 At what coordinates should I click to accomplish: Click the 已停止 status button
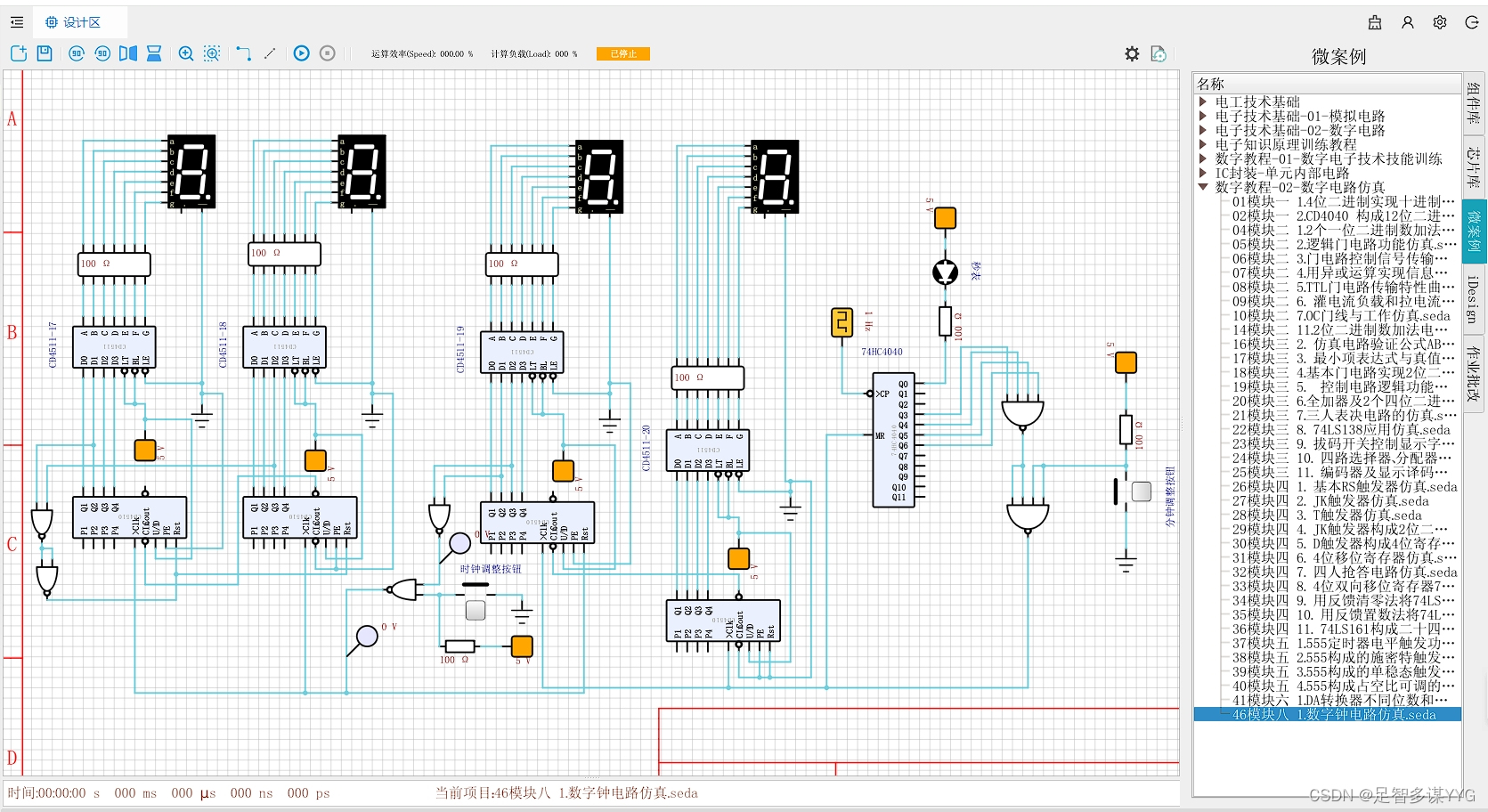pos(623,53)
